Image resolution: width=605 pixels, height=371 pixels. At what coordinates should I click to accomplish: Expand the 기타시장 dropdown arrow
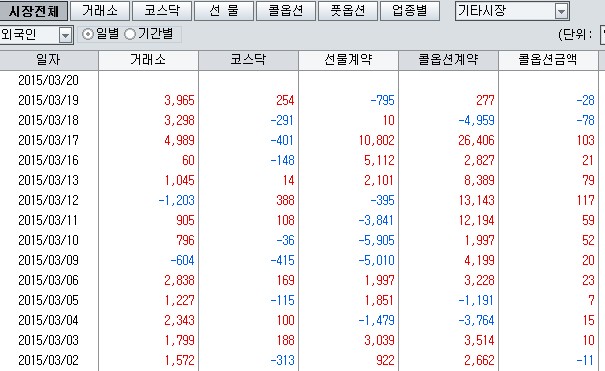pos(561,12)
